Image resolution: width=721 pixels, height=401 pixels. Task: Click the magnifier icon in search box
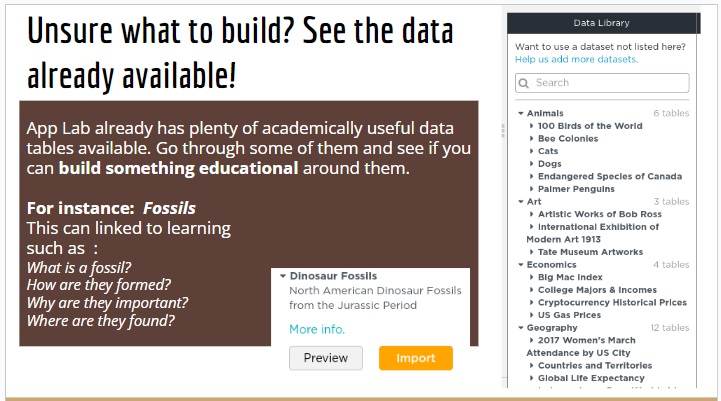click(x=524, y=83)
